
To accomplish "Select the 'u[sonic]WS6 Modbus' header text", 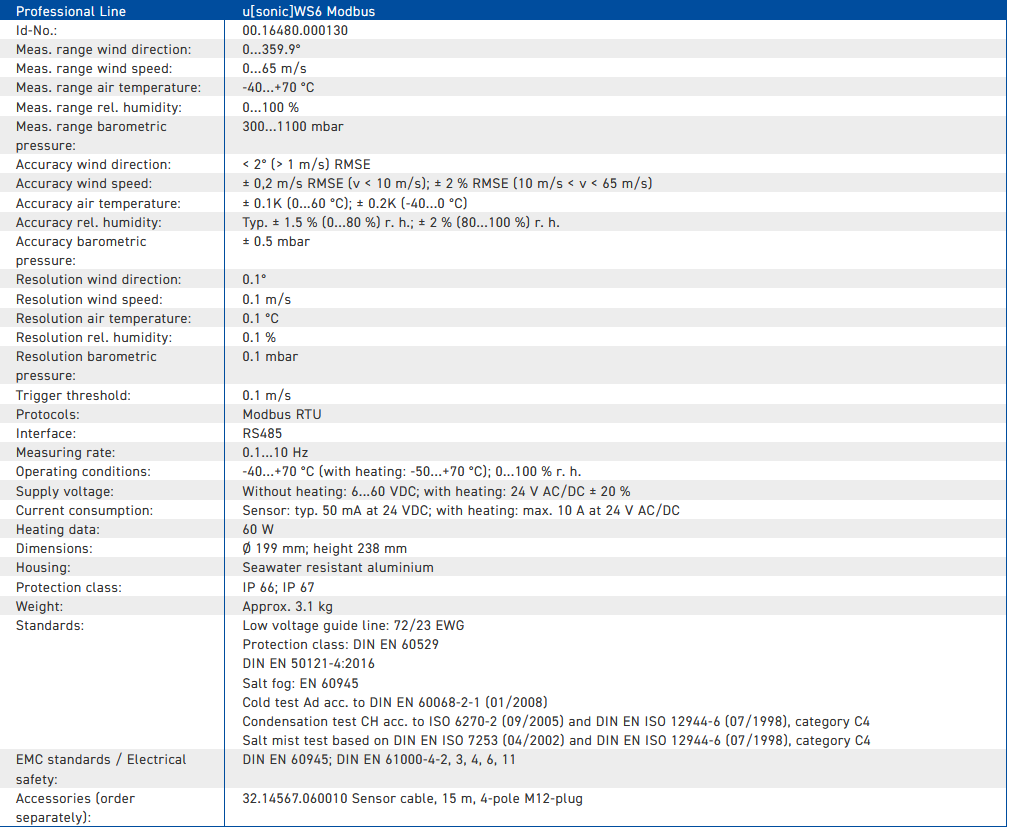I will [308, 11].
